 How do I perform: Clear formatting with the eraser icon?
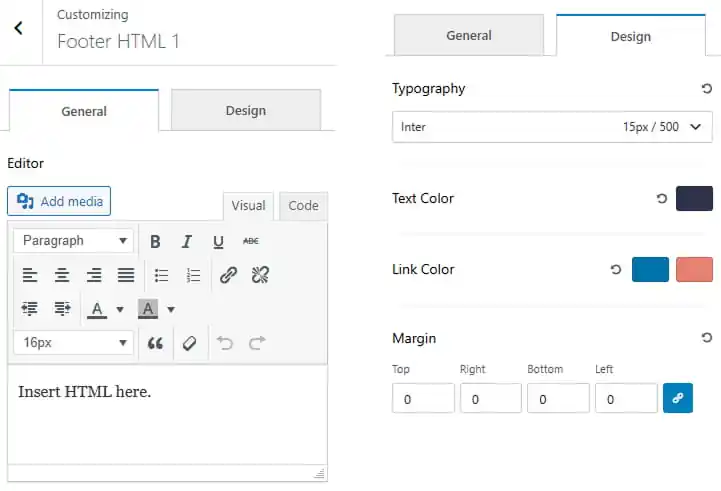(x=189, y=343)
